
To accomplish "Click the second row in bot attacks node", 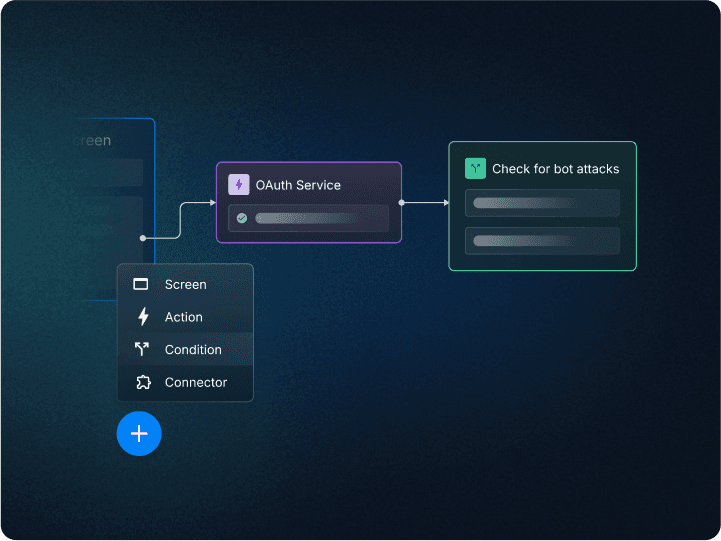I will (542, 241).
